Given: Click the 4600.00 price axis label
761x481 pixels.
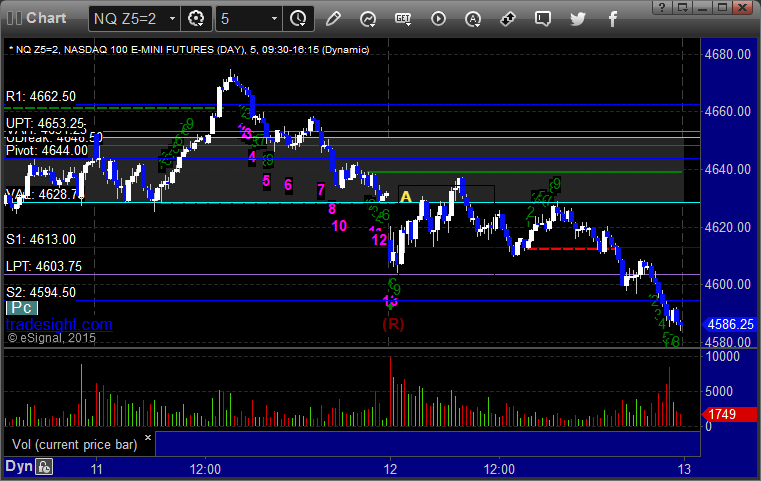Looking at the screenshot, I should click(728, 284).
